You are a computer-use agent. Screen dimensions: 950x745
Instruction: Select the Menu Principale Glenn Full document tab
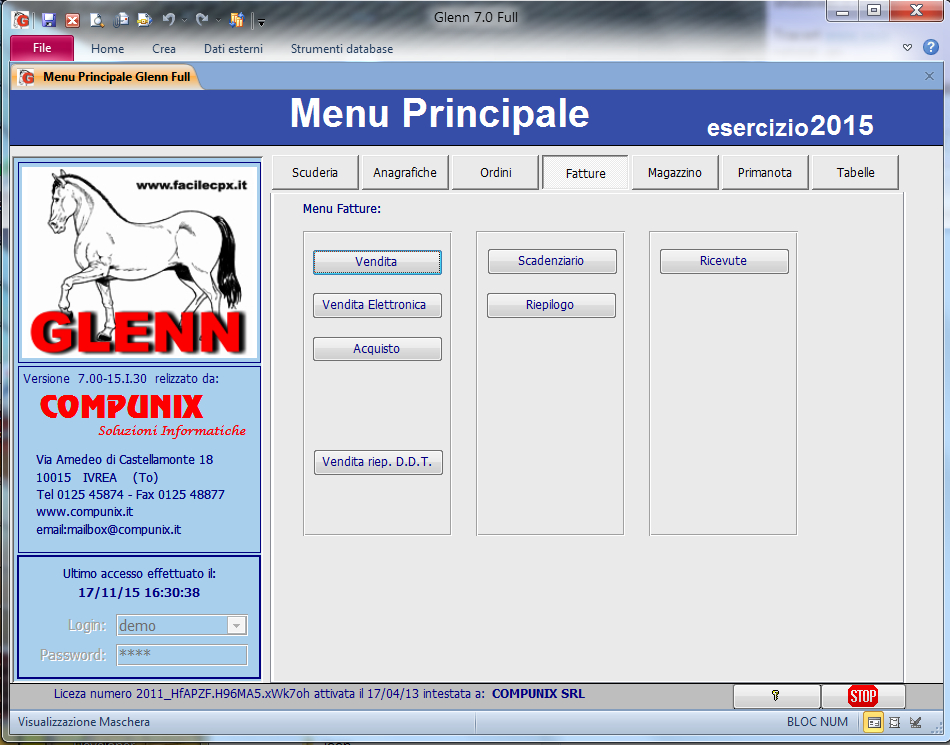pos(107,77)
